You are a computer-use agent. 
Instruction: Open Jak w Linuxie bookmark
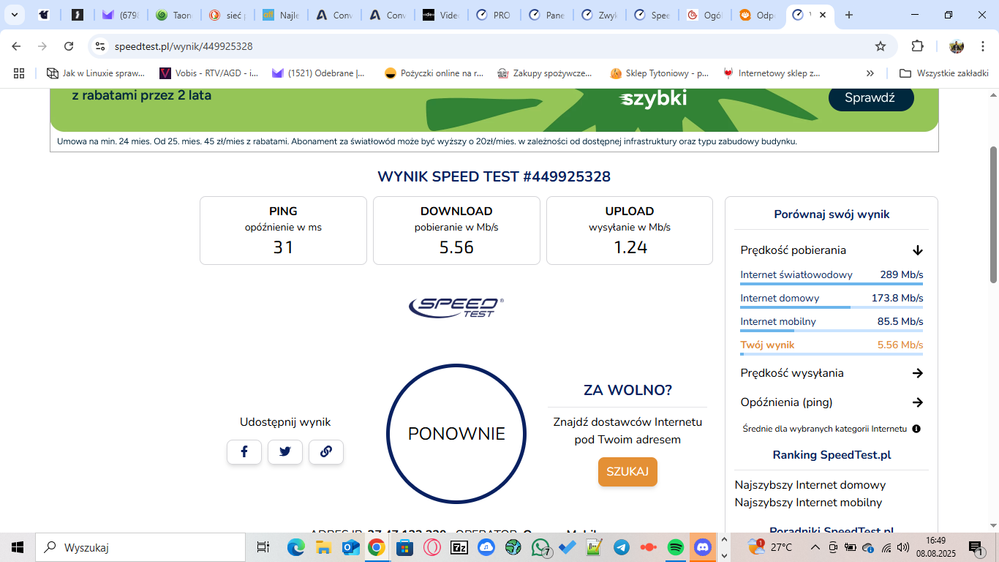click(96, 73)
